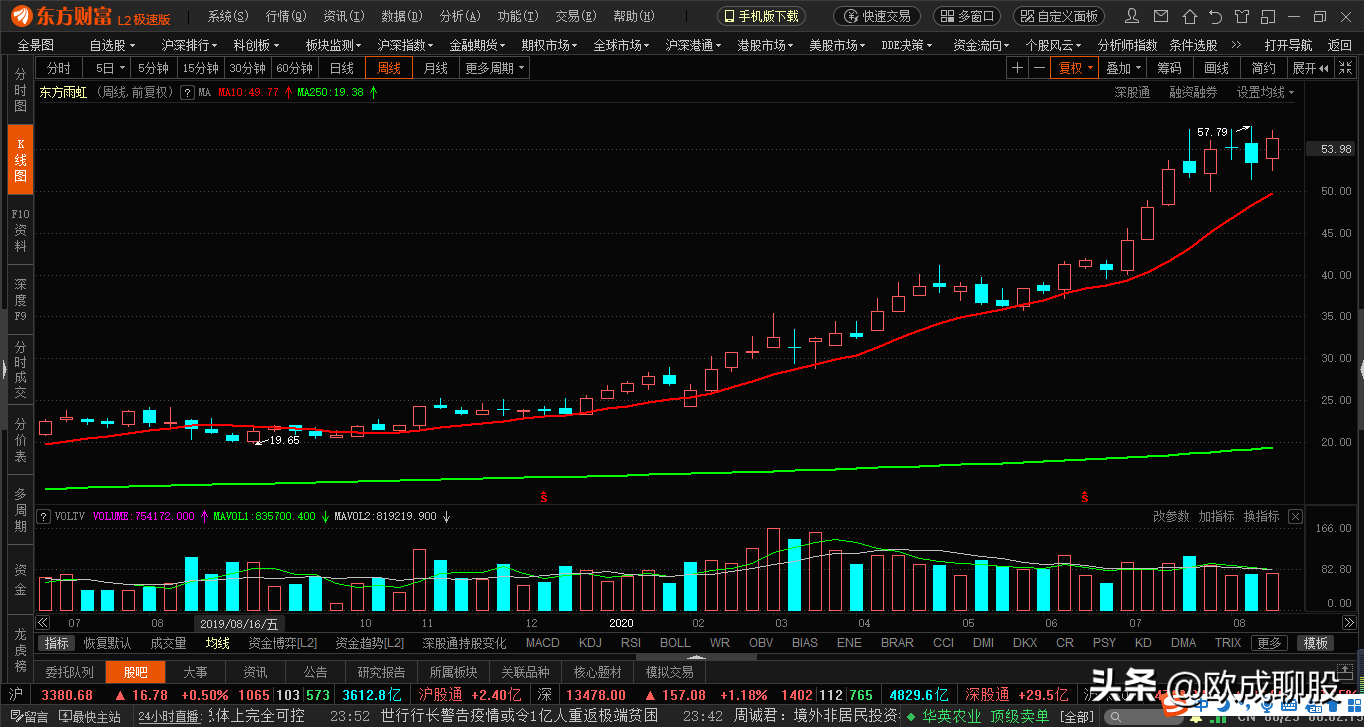Open the 模板 template button
The image size is (1364, 727).
(x=1316, y=643)
